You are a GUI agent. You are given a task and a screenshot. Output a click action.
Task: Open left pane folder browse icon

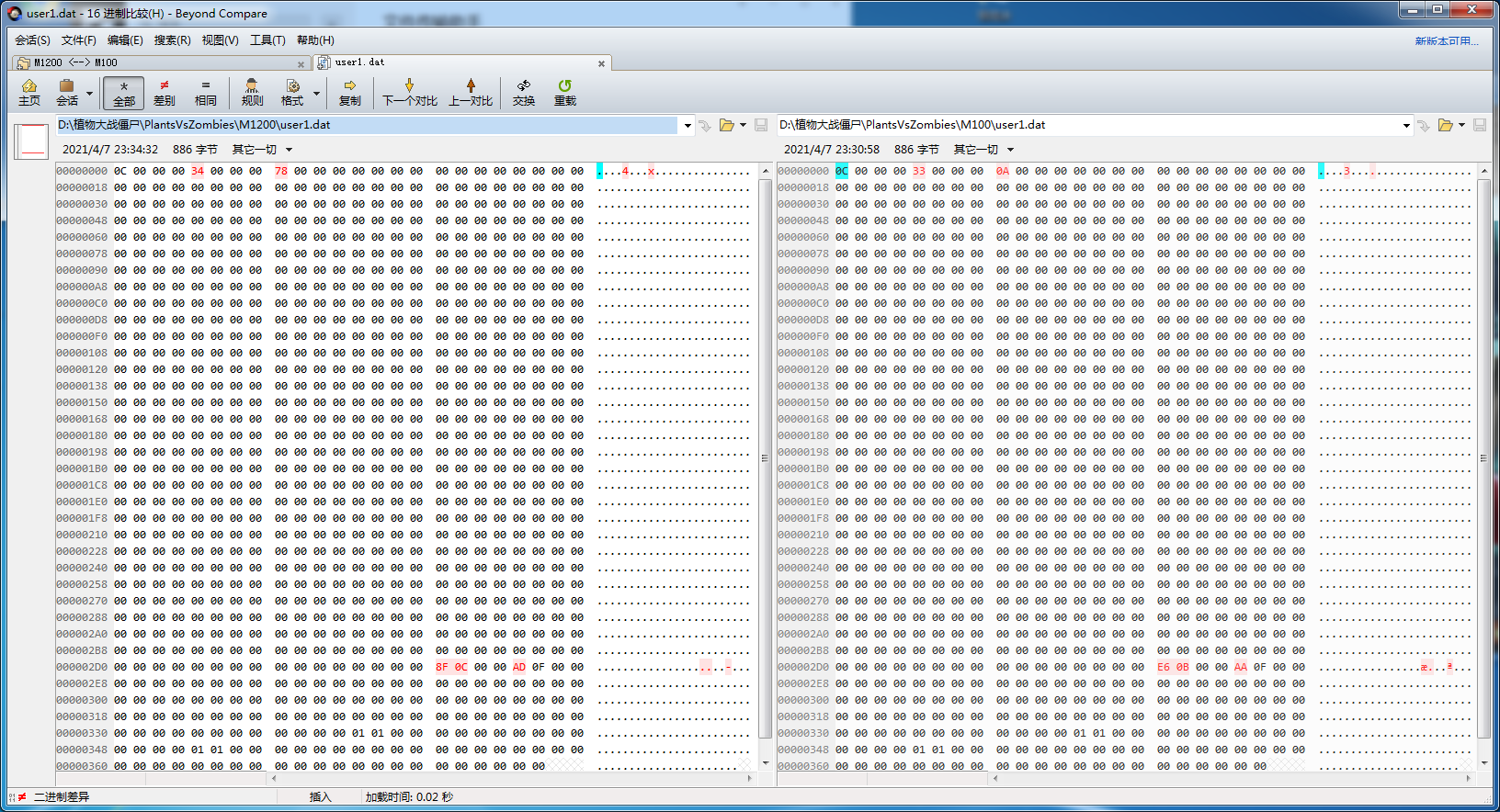point(727,126)
